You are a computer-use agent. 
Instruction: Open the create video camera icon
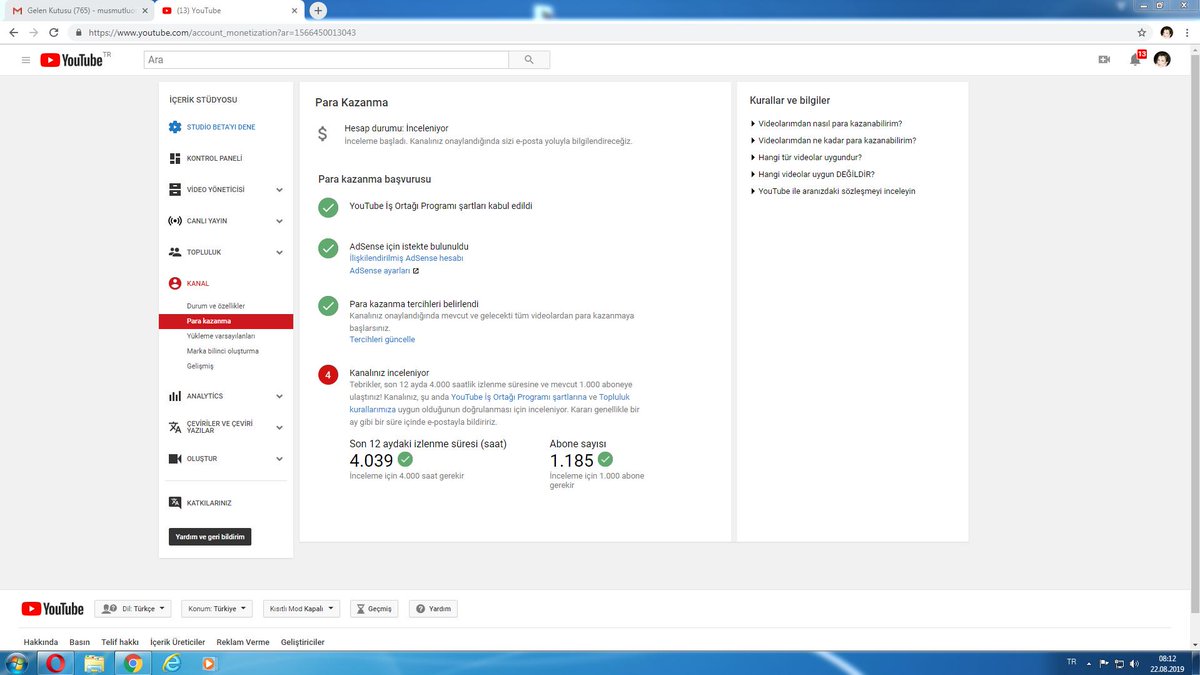pos(1104,60)
